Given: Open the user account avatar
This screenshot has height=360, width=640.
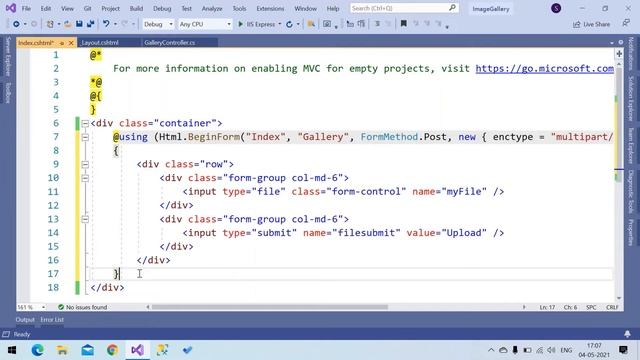Looking at the screenshot, I should (x=556, y=8).
